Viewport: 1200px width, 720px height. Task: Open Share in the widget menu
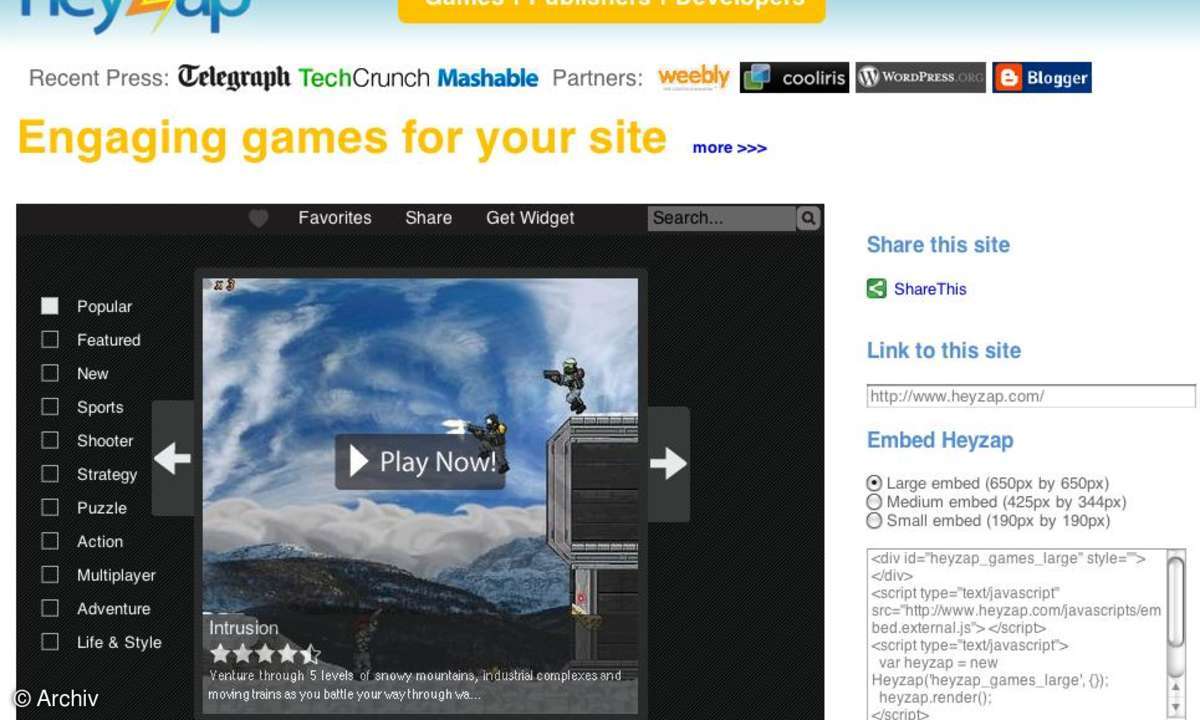click(x=428, y=218)
